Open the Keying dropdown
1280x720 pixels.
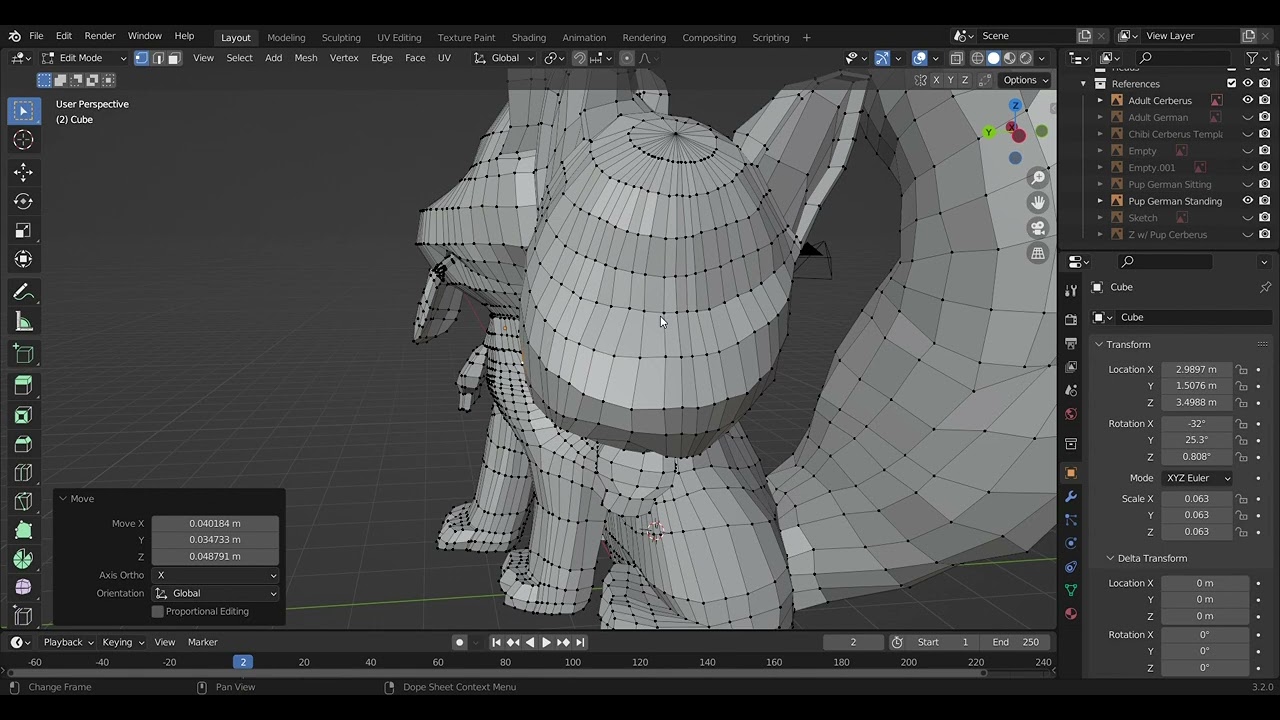pyautogui.click(x=123, y=642)
